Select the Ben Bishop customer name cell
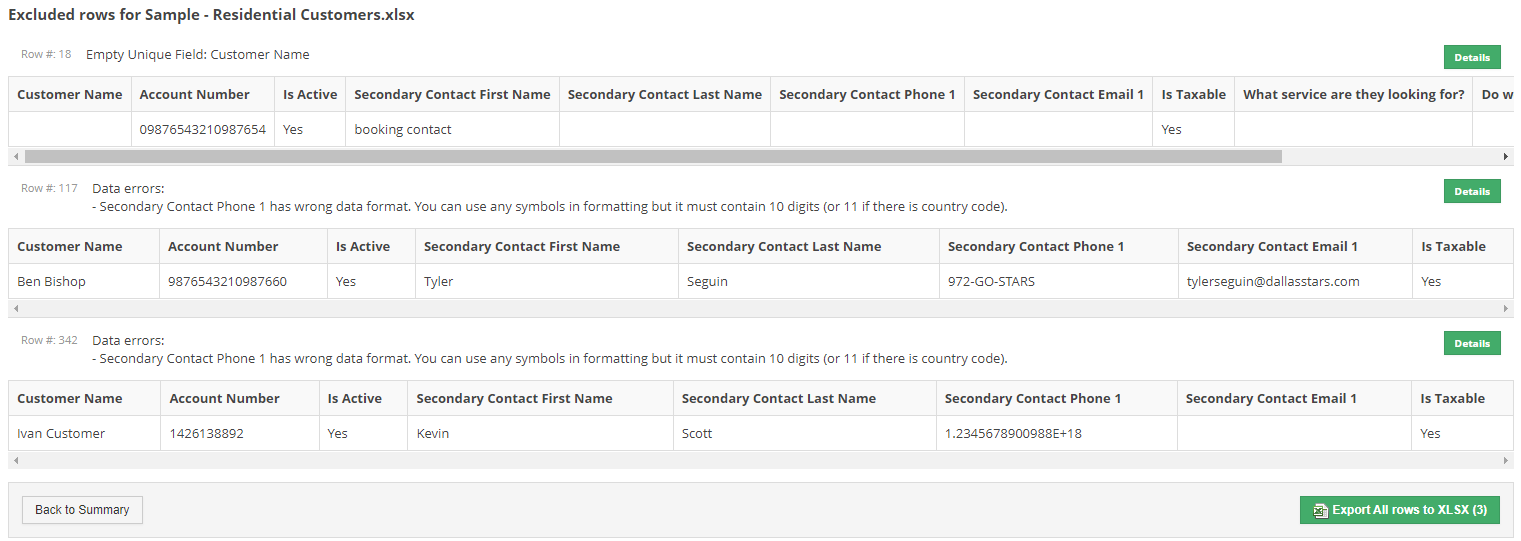1521x541 pixels. coord(84,282)
